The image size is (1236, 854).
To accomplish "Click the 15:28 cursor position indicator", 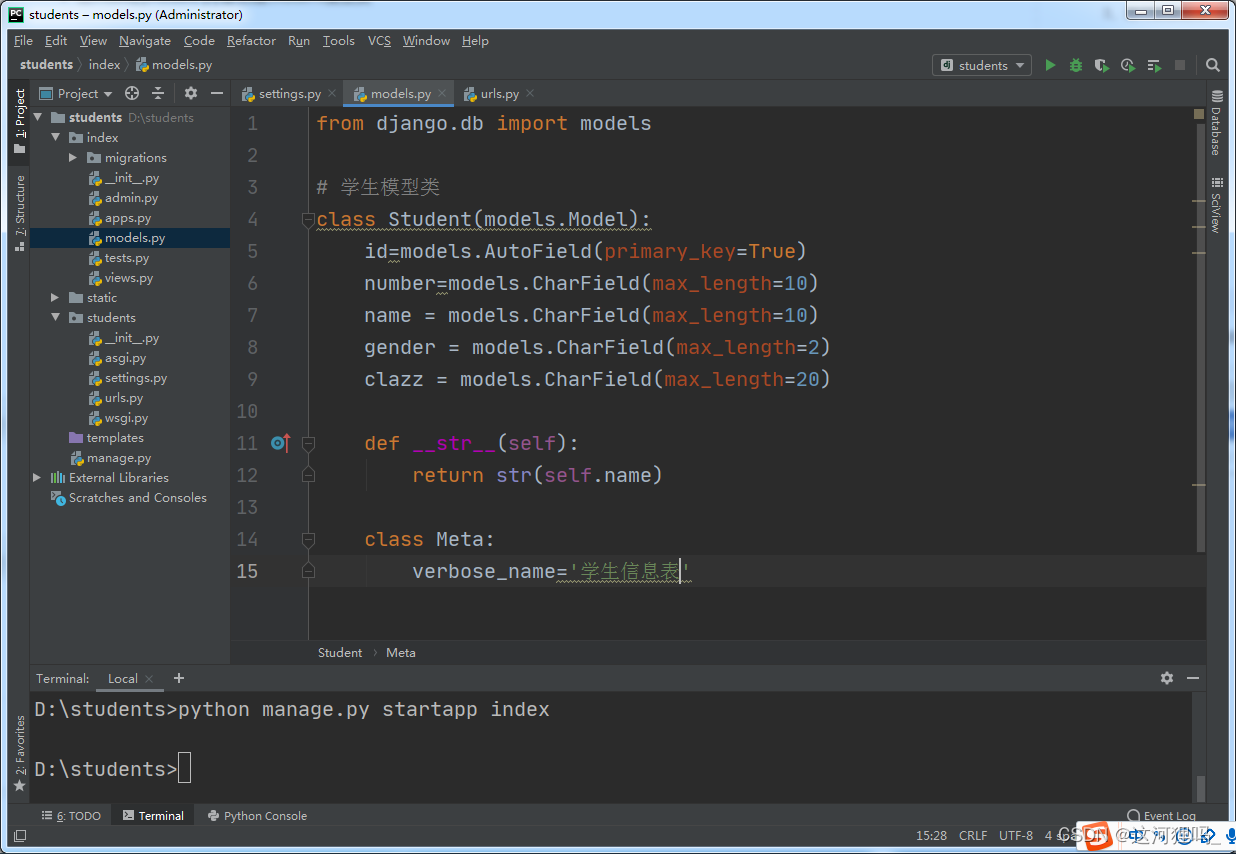I will click(x=931, y=835).
